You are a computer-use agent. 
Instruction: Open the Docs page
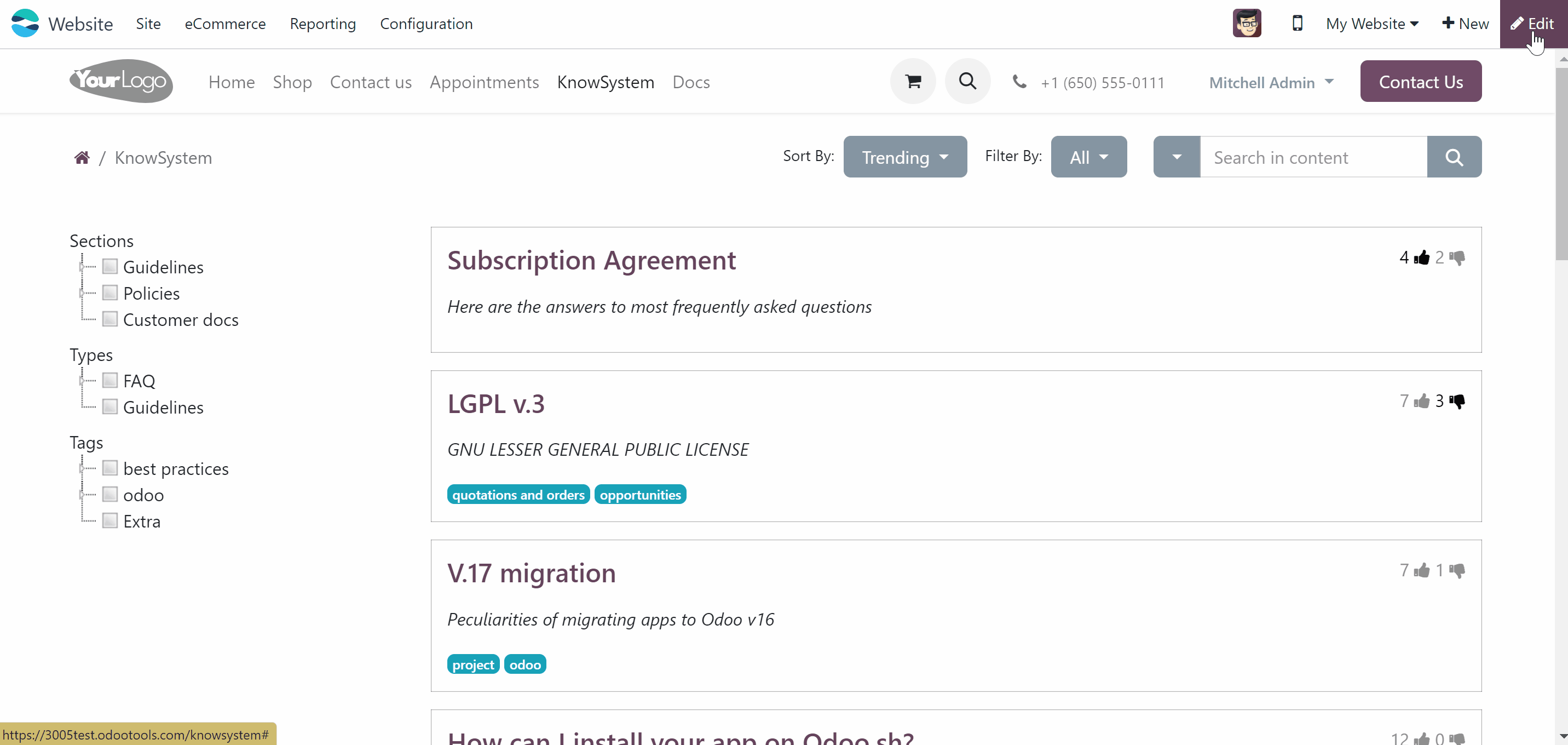point(691,82)
